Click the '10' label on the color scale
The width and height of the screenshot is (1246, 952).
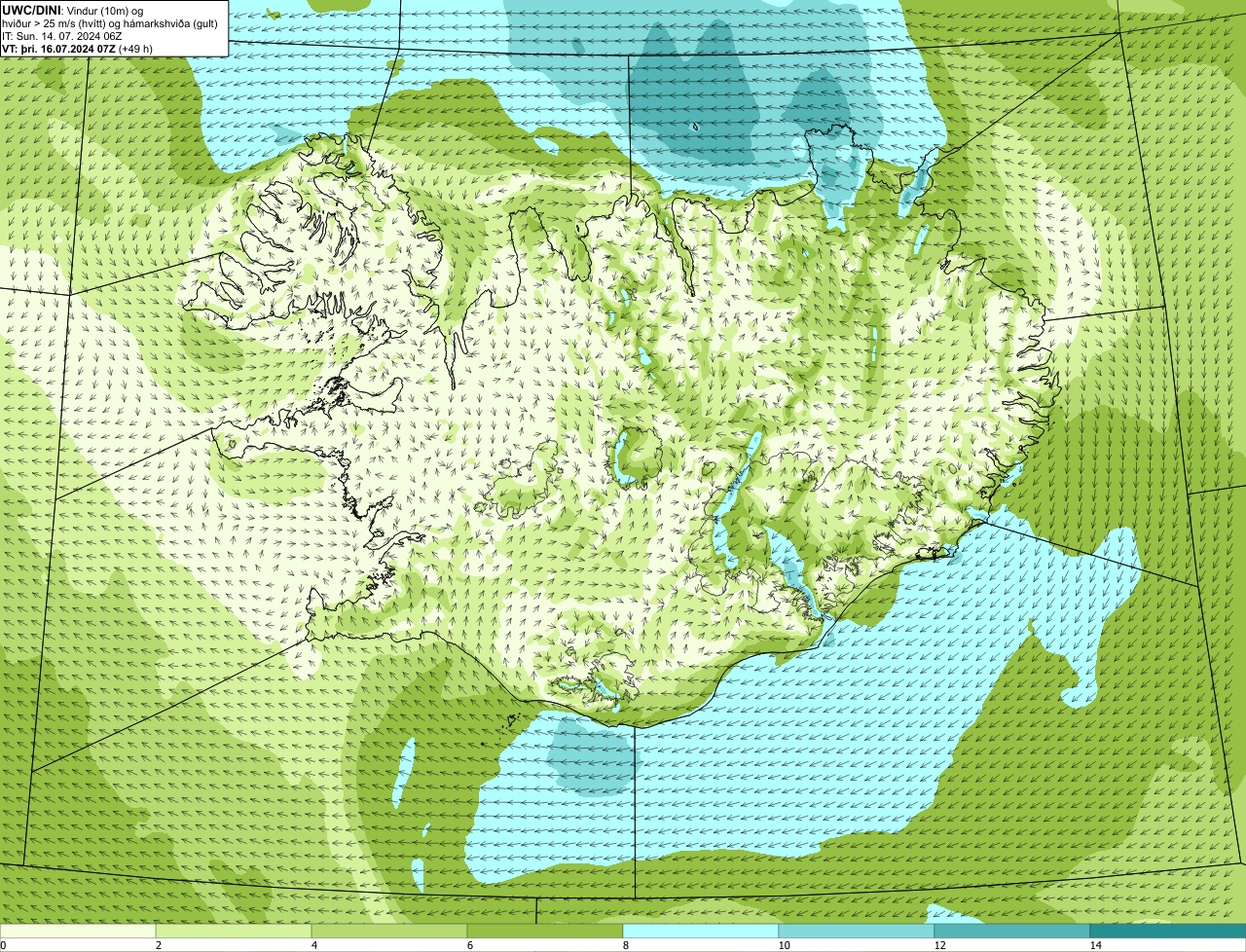[x=784, y=945]
